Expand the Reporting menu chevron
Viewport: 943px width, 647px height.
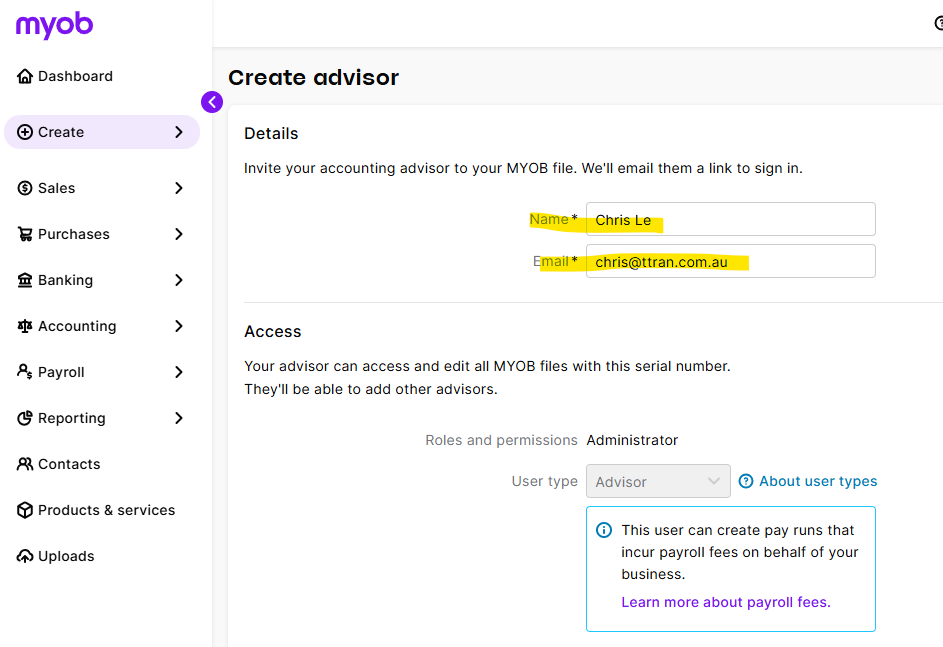(x=179, y=418)
